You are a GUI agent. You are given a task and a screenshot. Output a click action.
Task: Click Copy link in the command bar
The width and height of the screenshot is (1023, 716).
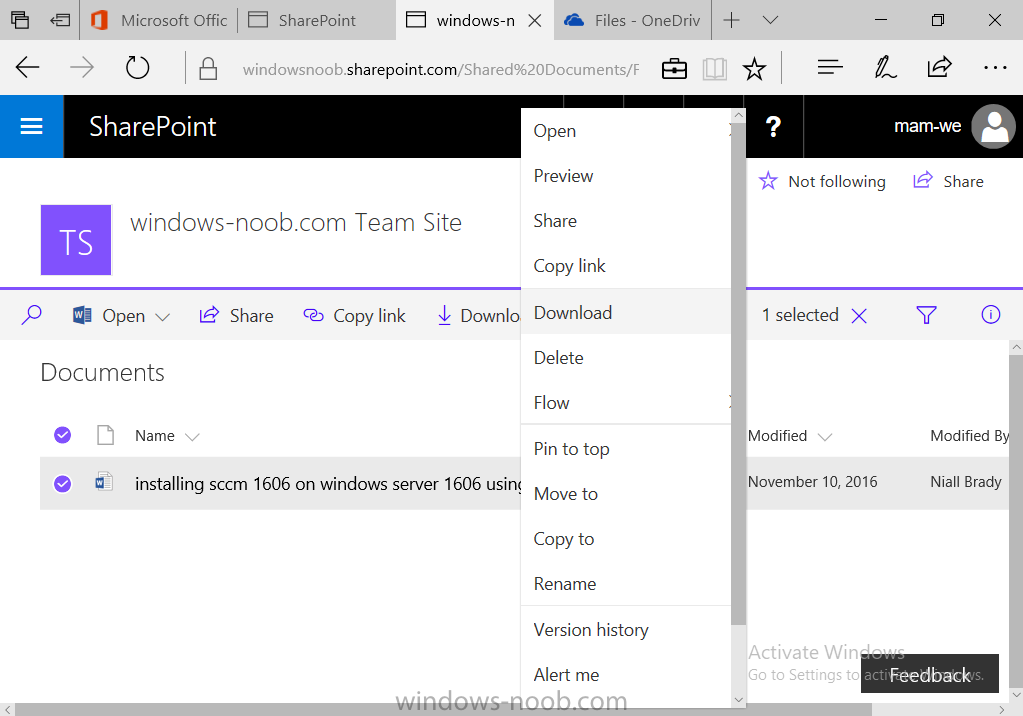coord(354,315)
